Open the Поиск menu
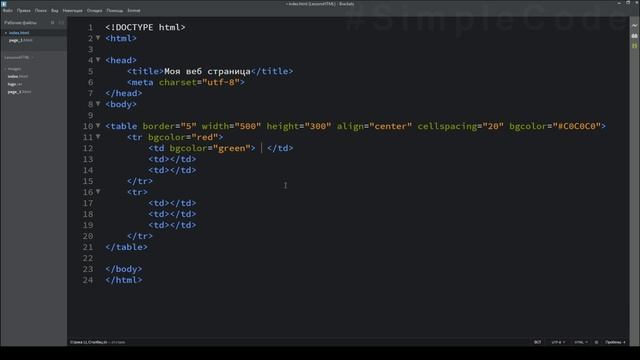 41,11
